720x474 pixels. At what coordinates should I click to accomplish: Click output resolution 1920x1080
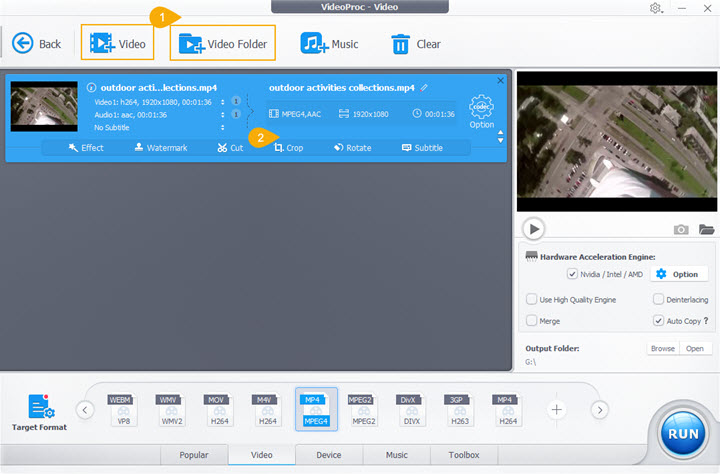[371, 114]
